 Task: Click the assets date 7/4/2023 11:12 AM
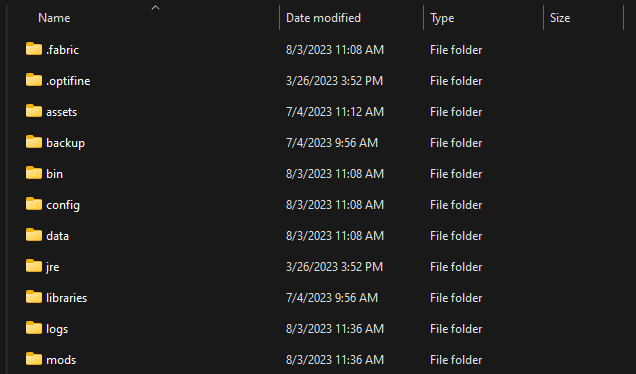pos(335,112)
